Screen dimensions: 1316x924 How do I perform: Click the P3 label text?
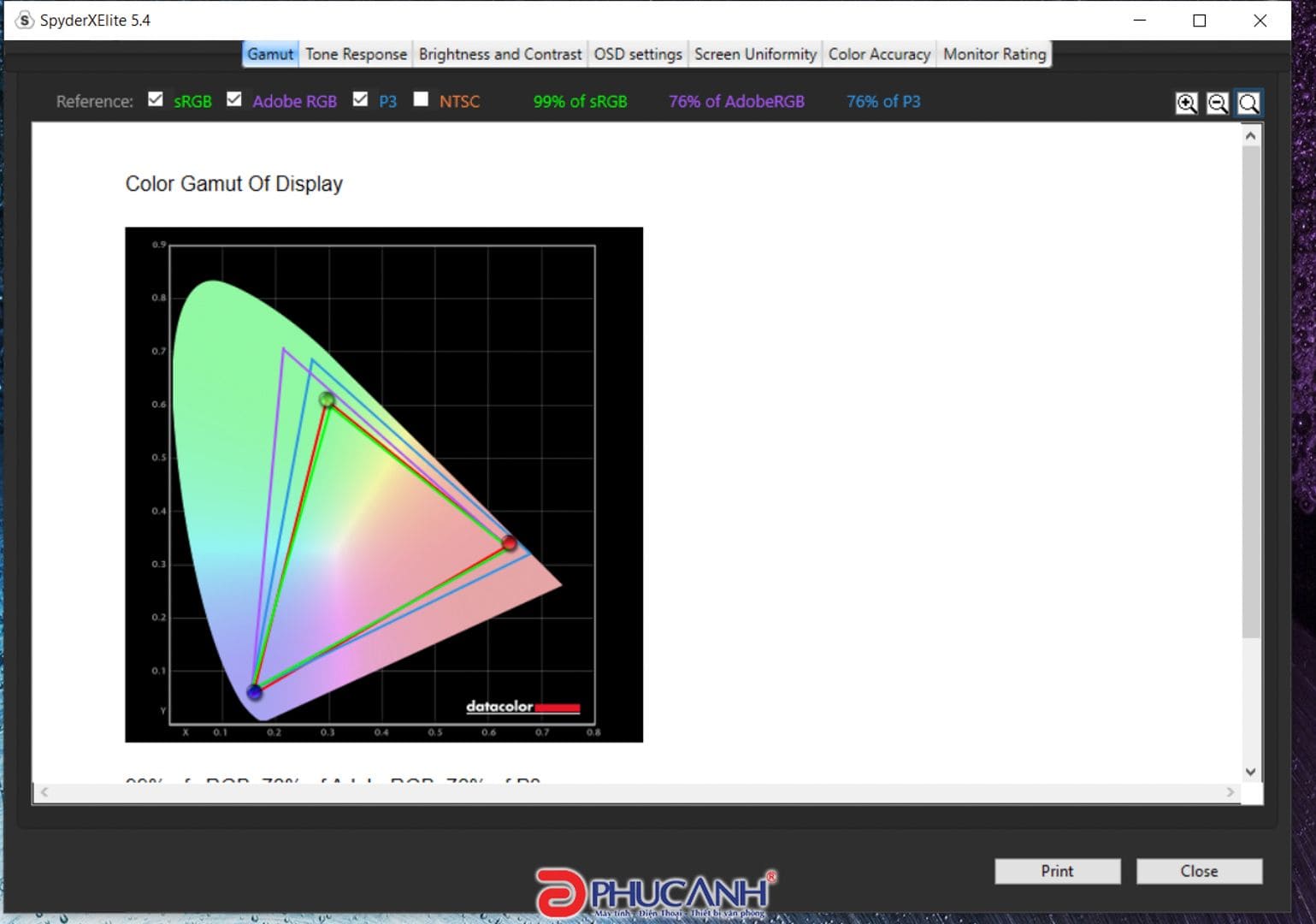(x=387, y=101)
